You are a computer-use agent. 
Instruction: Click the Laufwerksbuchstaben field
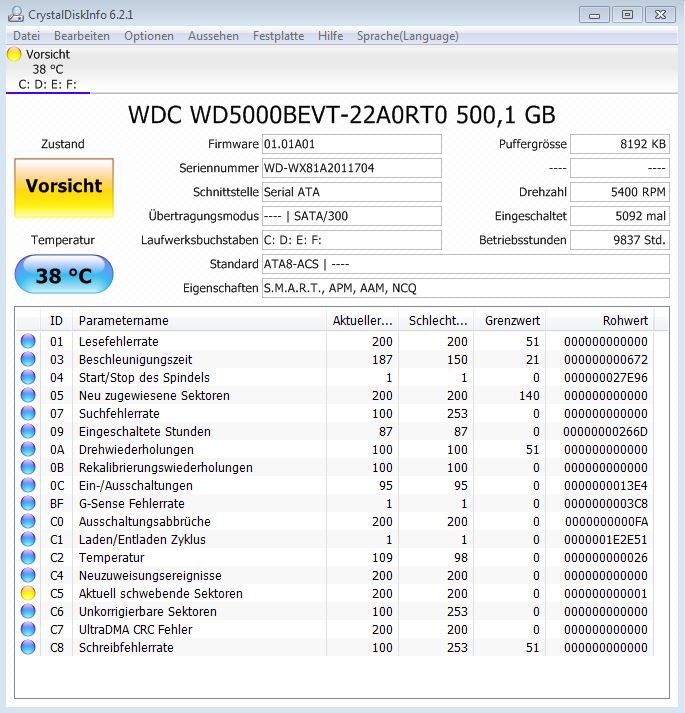[x=352, y=240]
